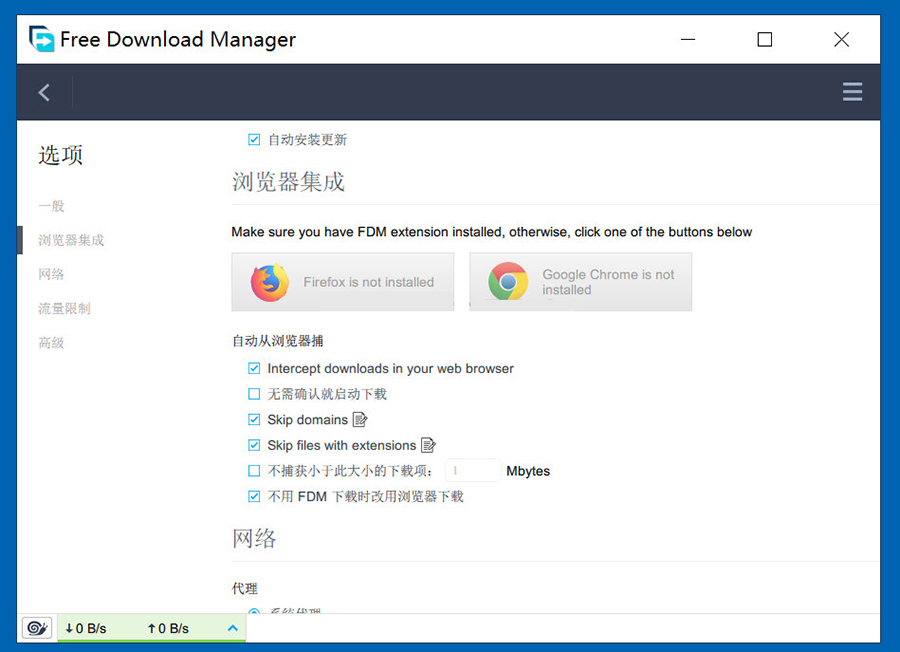Edit the Skip domains list icon
The width and height of the screenshot is (900, 652).
361,420
